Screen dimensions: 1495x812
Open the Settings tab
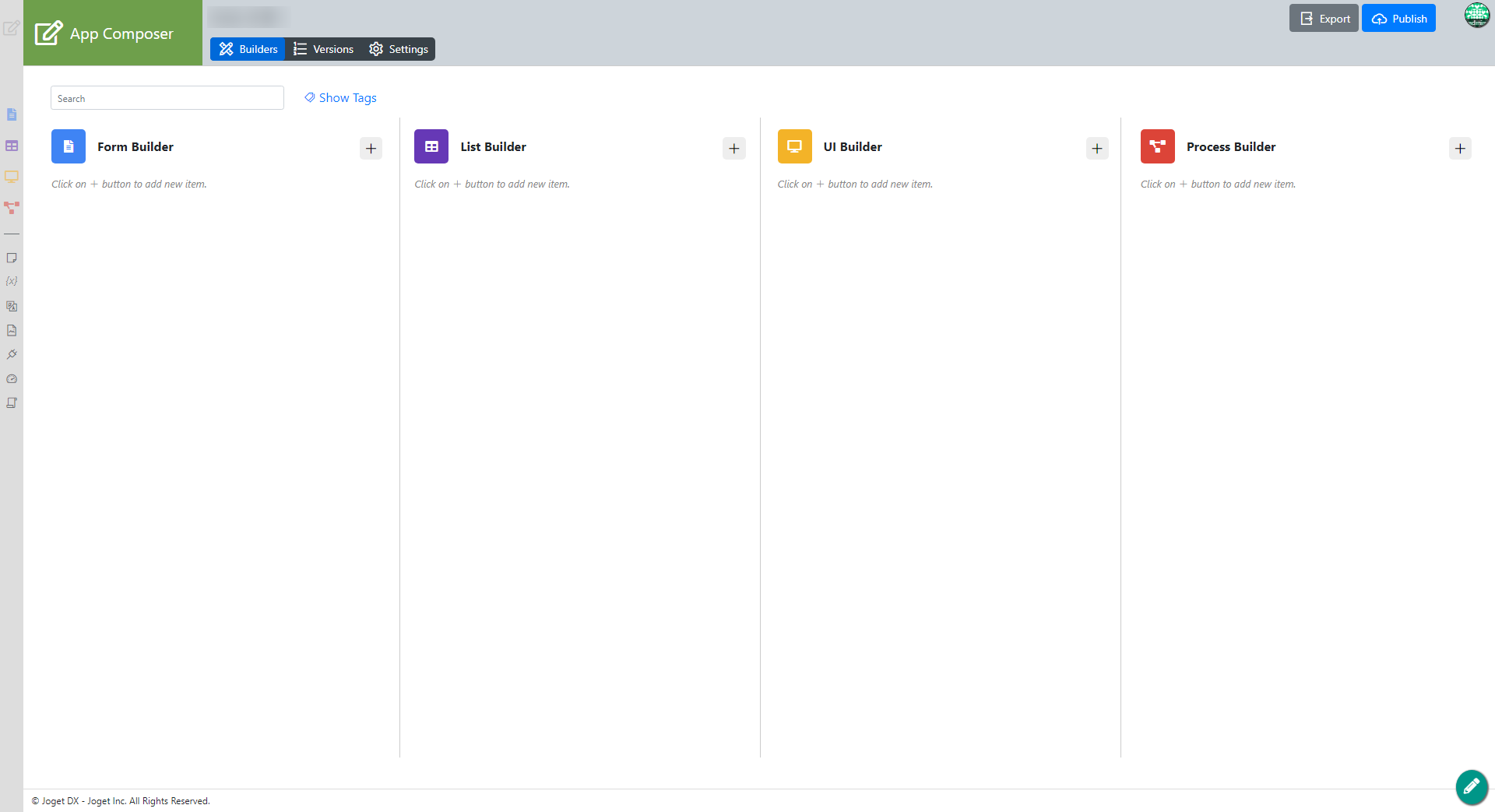398,49
